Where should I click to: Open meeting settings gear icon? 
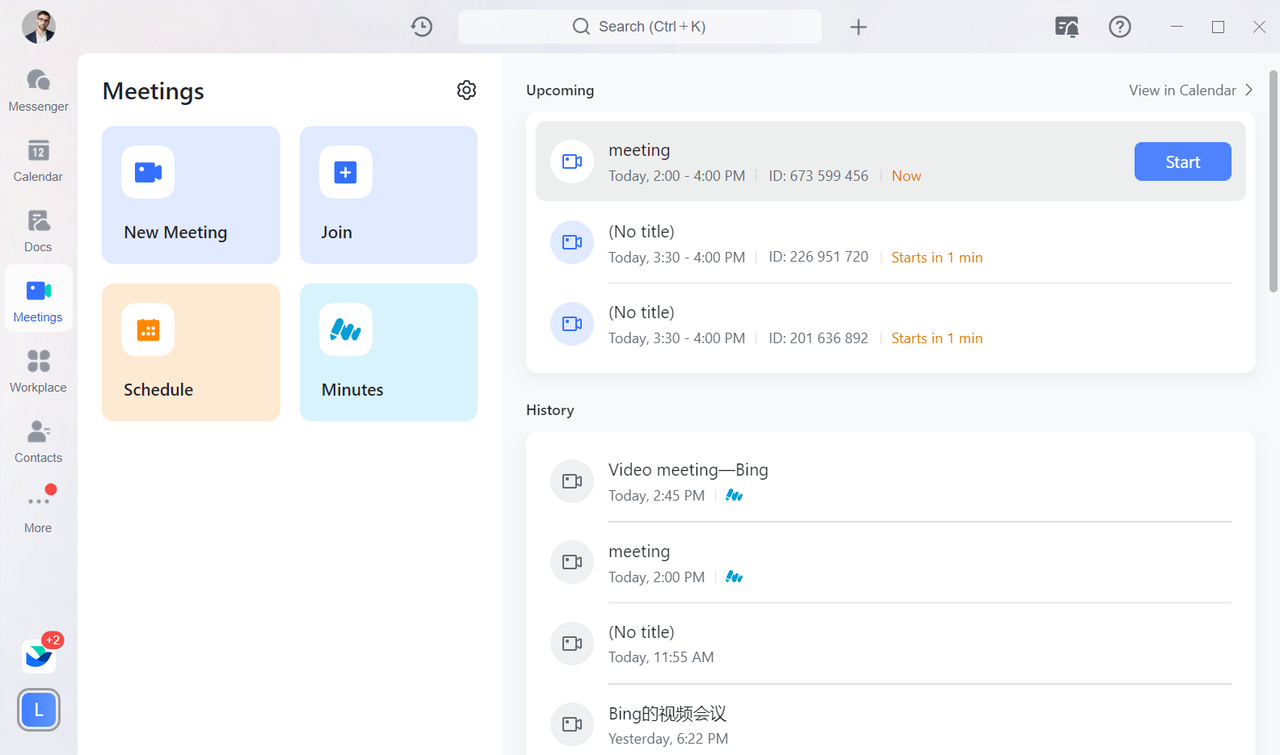[466, 90]
